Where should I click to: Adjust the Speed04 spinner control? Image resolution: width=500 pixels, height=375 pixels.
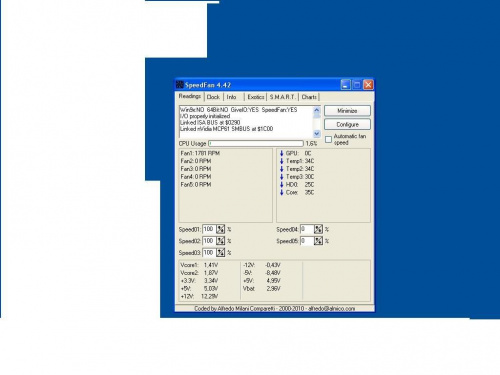[x=318, y=229]
